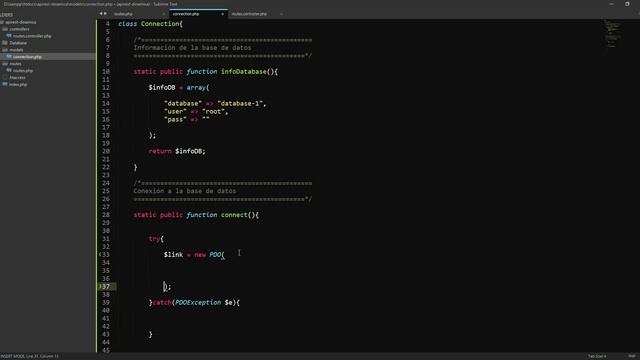
Task: Click the INSERT MODE line/column status text
Action: coord(29,356)
